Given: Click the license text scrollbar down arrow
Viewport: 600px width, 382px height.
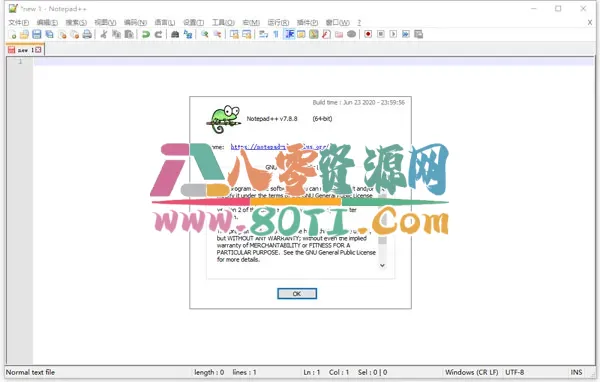Looking at the screenshot, I should tap(382, 265).
